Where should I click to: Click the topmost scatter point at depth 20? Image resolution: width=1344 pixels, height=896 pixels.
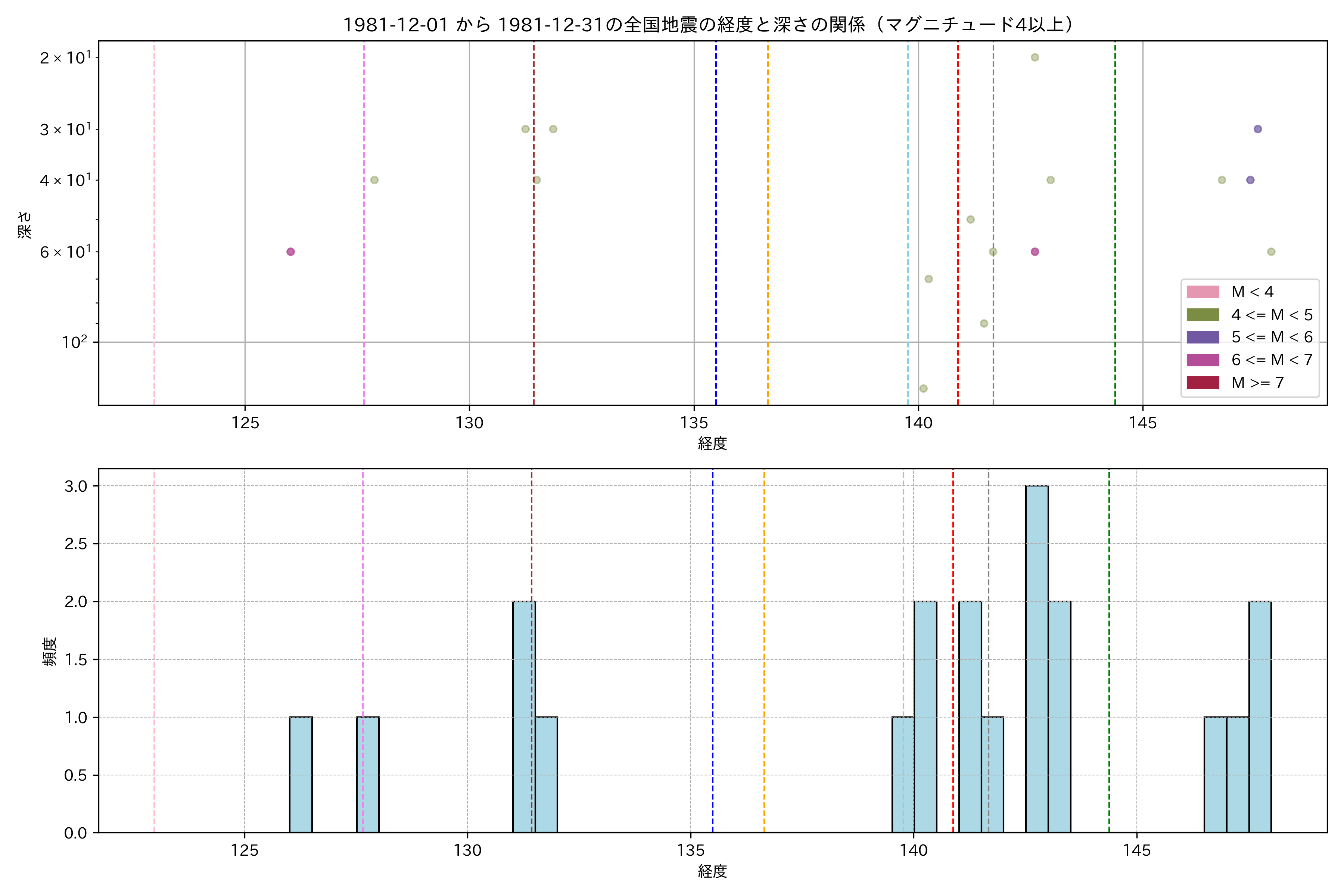click(1035, 57)
